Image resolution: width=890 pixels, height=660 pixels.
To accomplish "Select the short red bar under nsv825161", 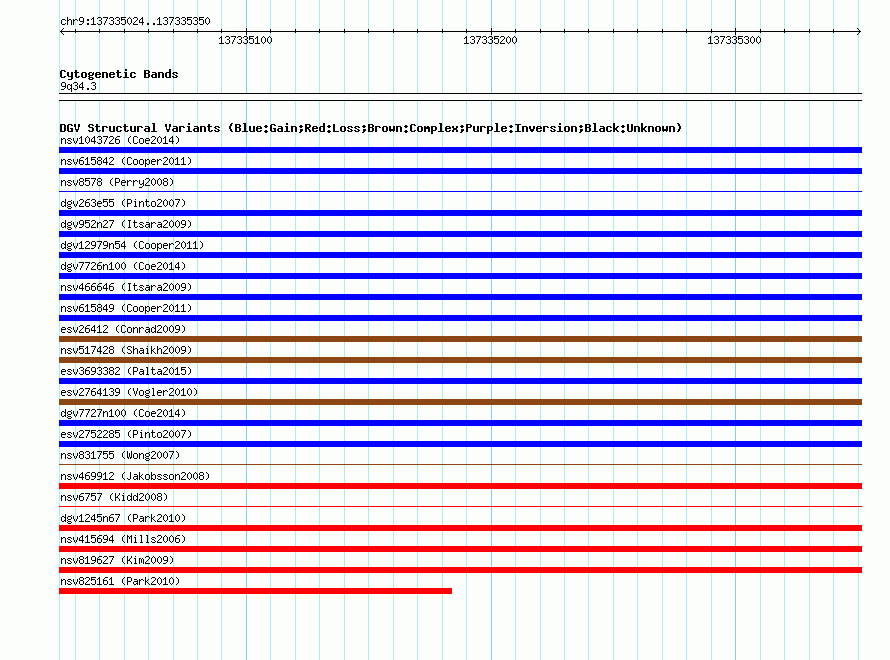I will pos(255,591).
